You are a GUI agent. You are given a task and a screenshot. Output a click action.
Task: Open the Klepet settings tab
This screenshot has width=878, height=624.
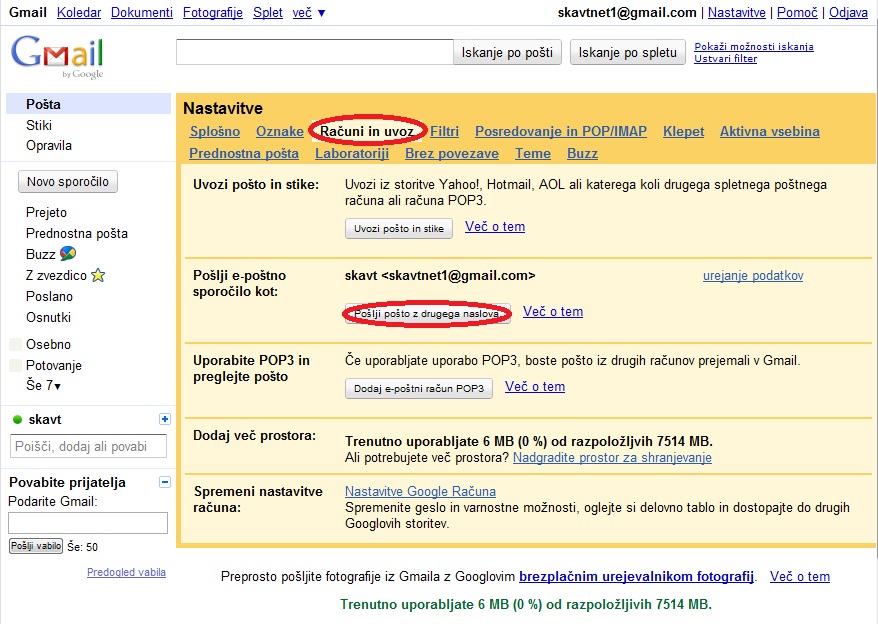pos(683,132)
